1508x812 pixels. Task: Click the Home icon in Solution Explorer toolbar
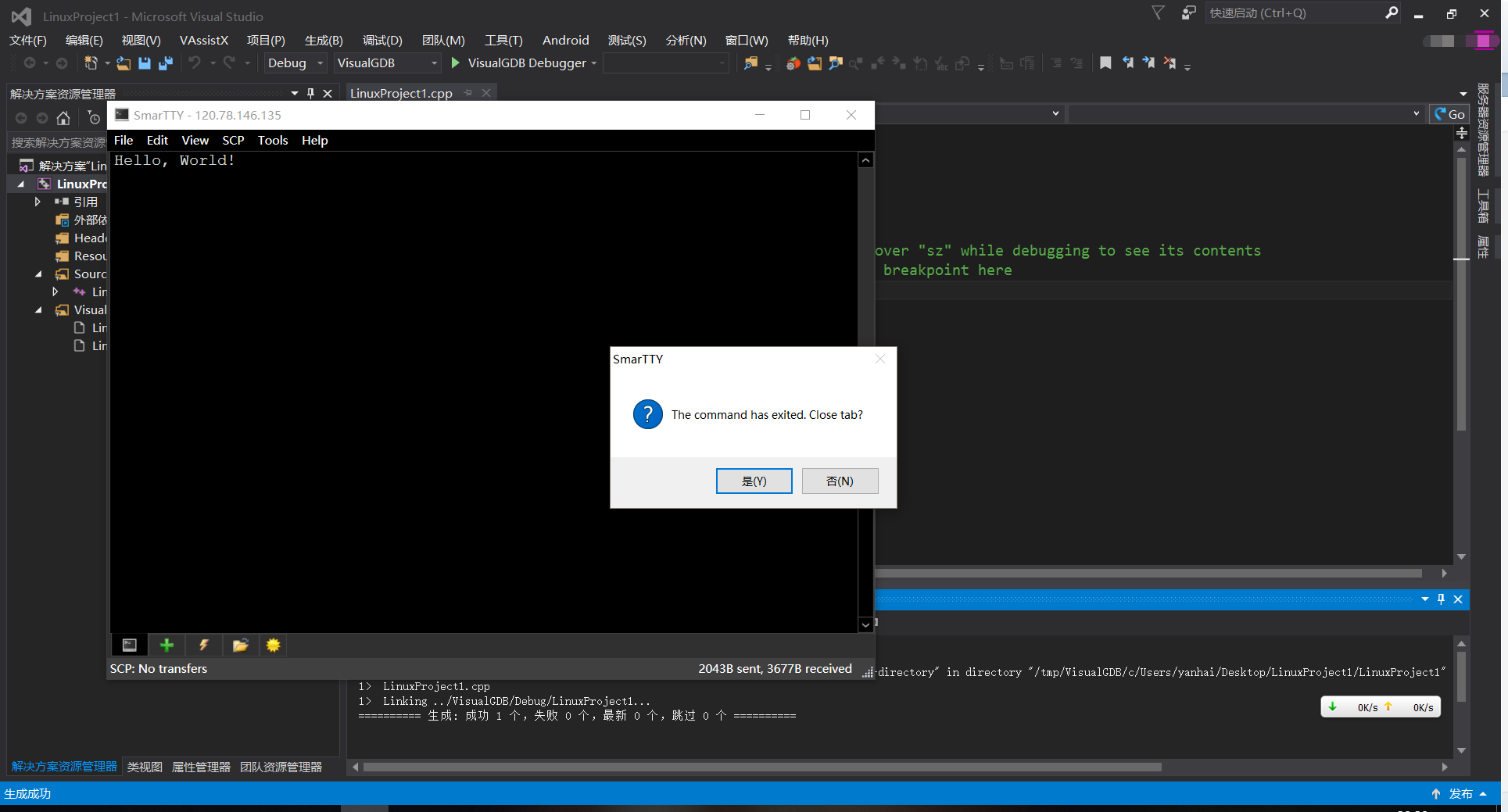(x=63, y=118)
